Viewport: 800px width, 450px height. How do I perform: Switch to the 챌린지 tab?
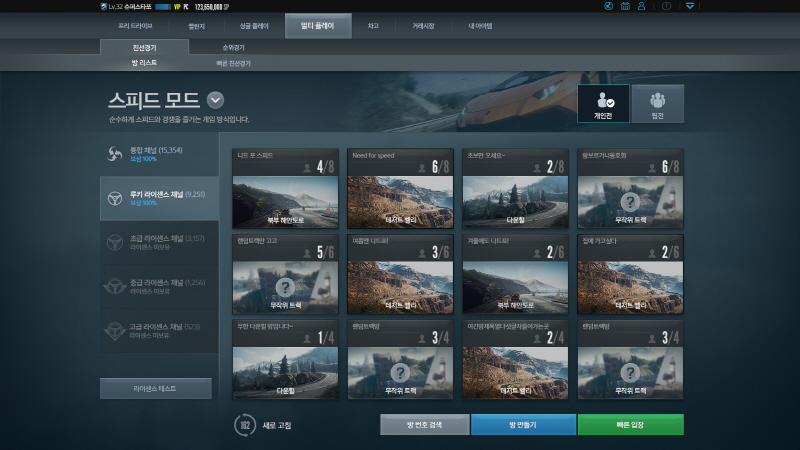196,26
